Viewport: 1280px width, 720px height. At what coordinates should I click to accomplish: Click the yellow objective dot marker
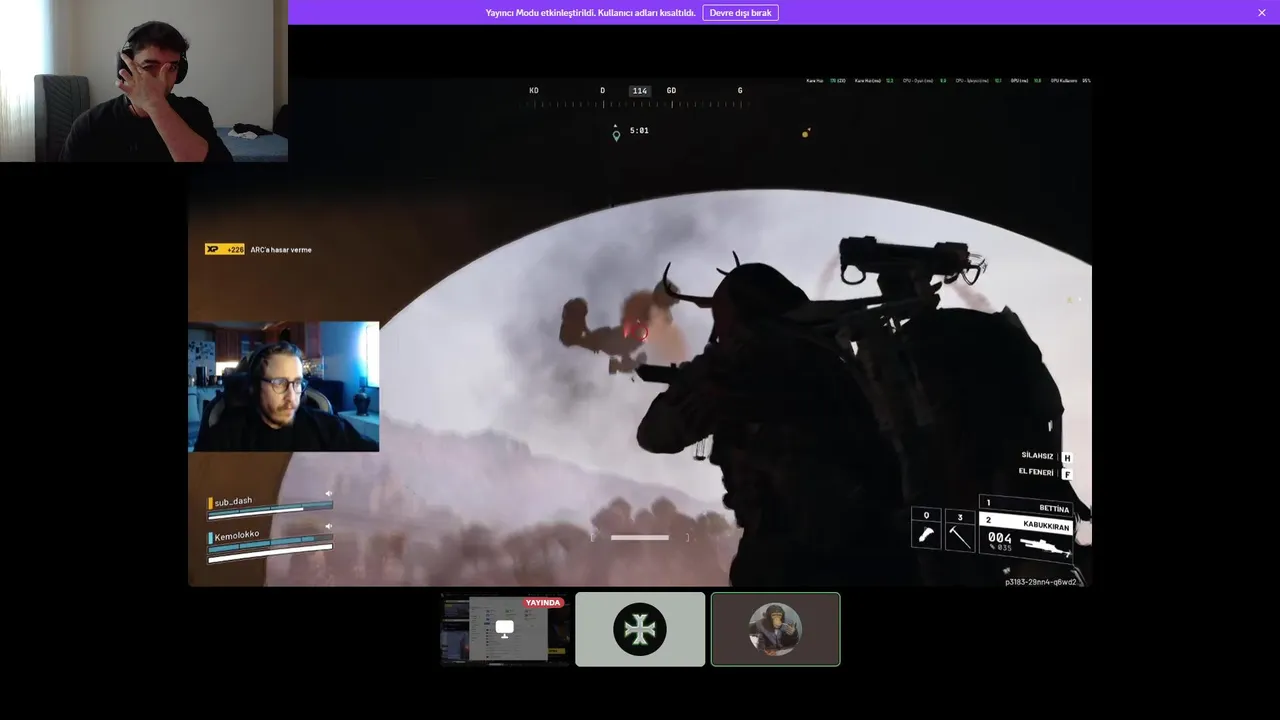coord(805,133)
